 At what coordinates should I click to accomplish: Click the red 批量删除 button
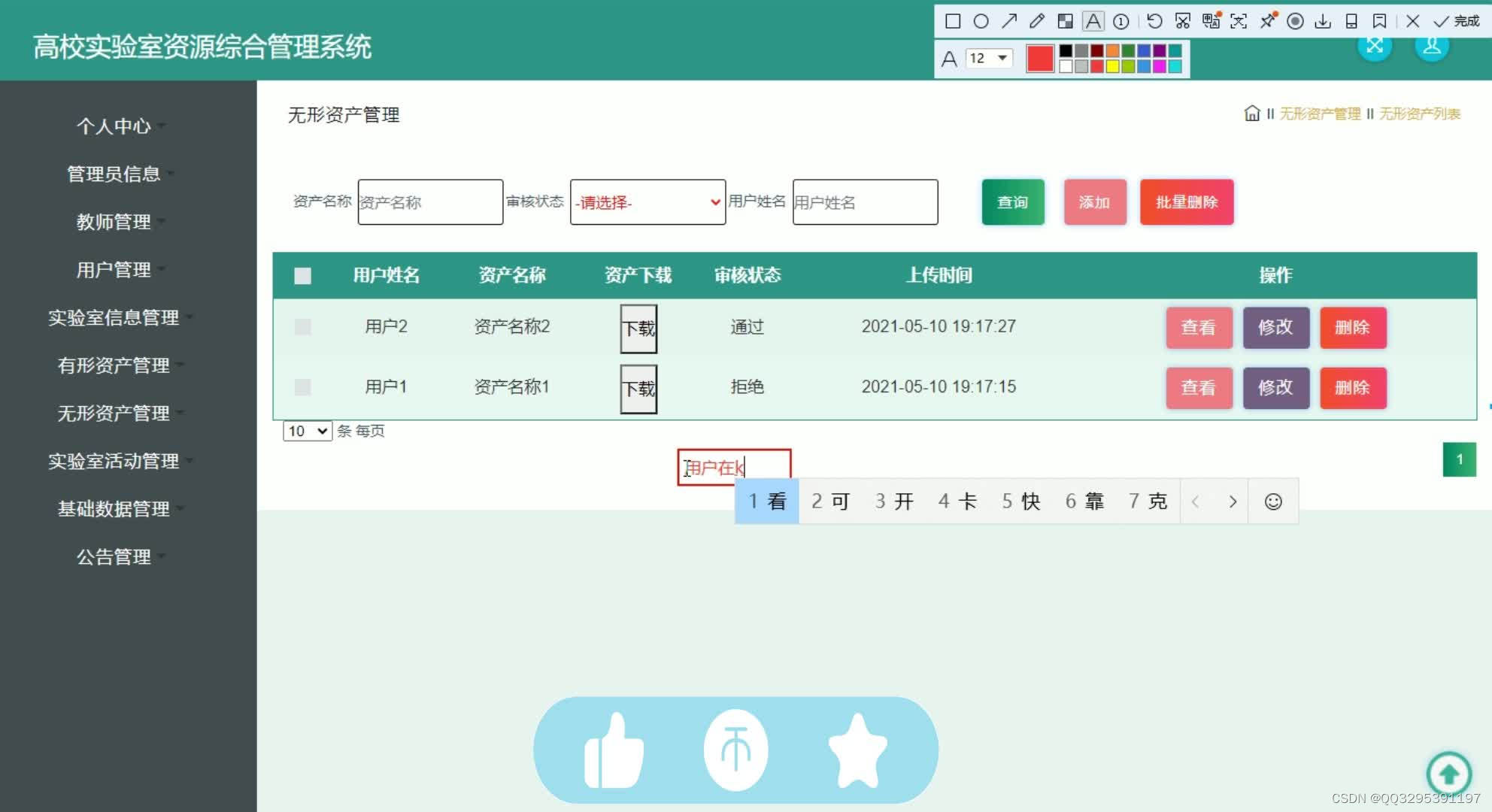pos(1187,202)
